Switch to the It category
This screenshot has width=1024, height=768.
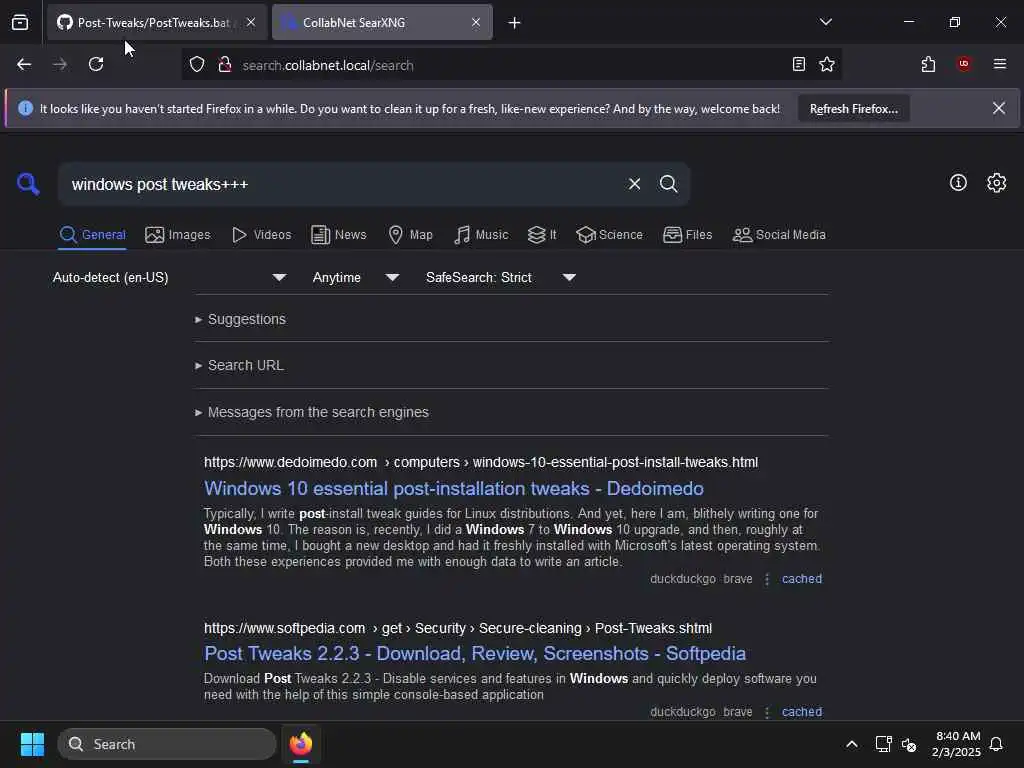tap(542, 234)
